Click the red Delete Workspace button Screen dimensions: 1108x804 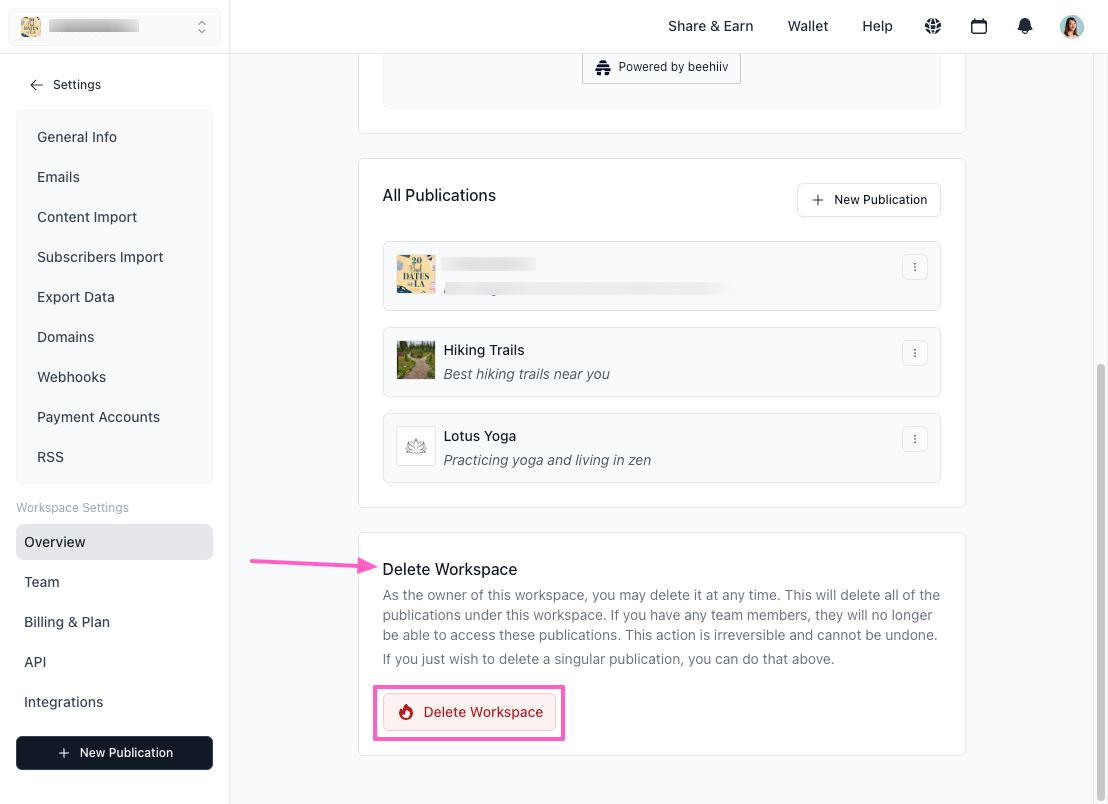pyautogui.click(x=469, y=712)
